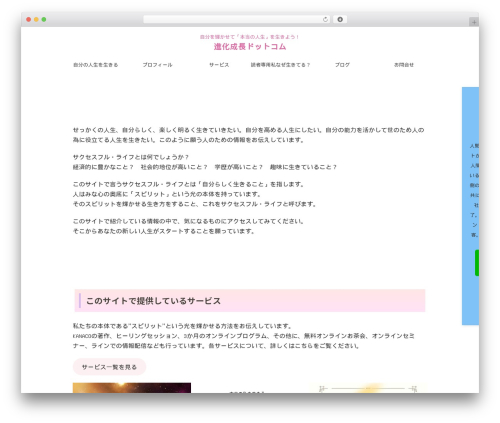Open the サービス menu item
This screenshot has width=500, height=423.
[x=219, y=65]
